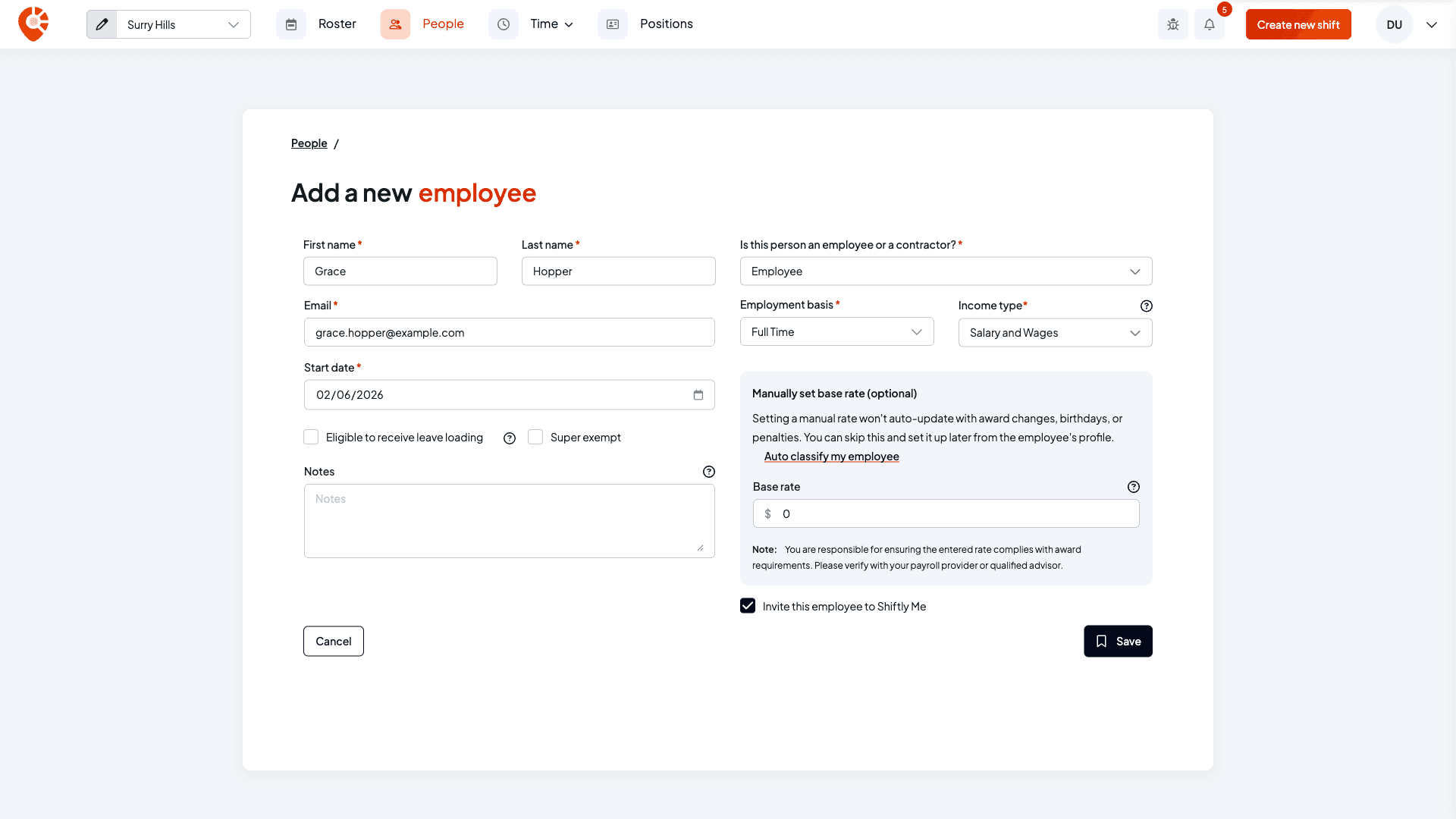Show help for Notes field
Screen dimensions: 1456x819
click(709, 472)
